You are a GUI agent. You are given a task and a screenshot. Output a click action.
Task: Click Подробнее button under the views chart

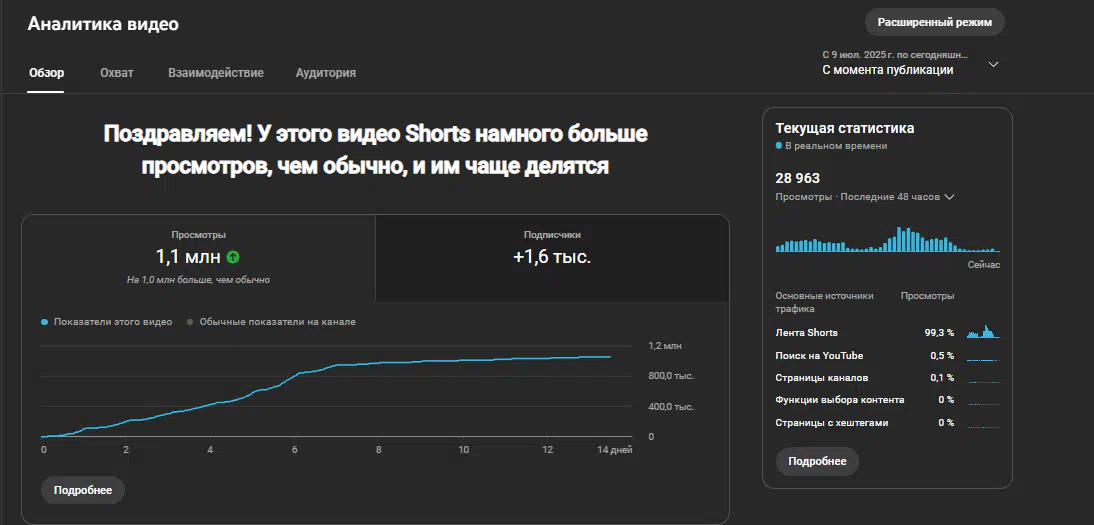click(x=83, y=490)
